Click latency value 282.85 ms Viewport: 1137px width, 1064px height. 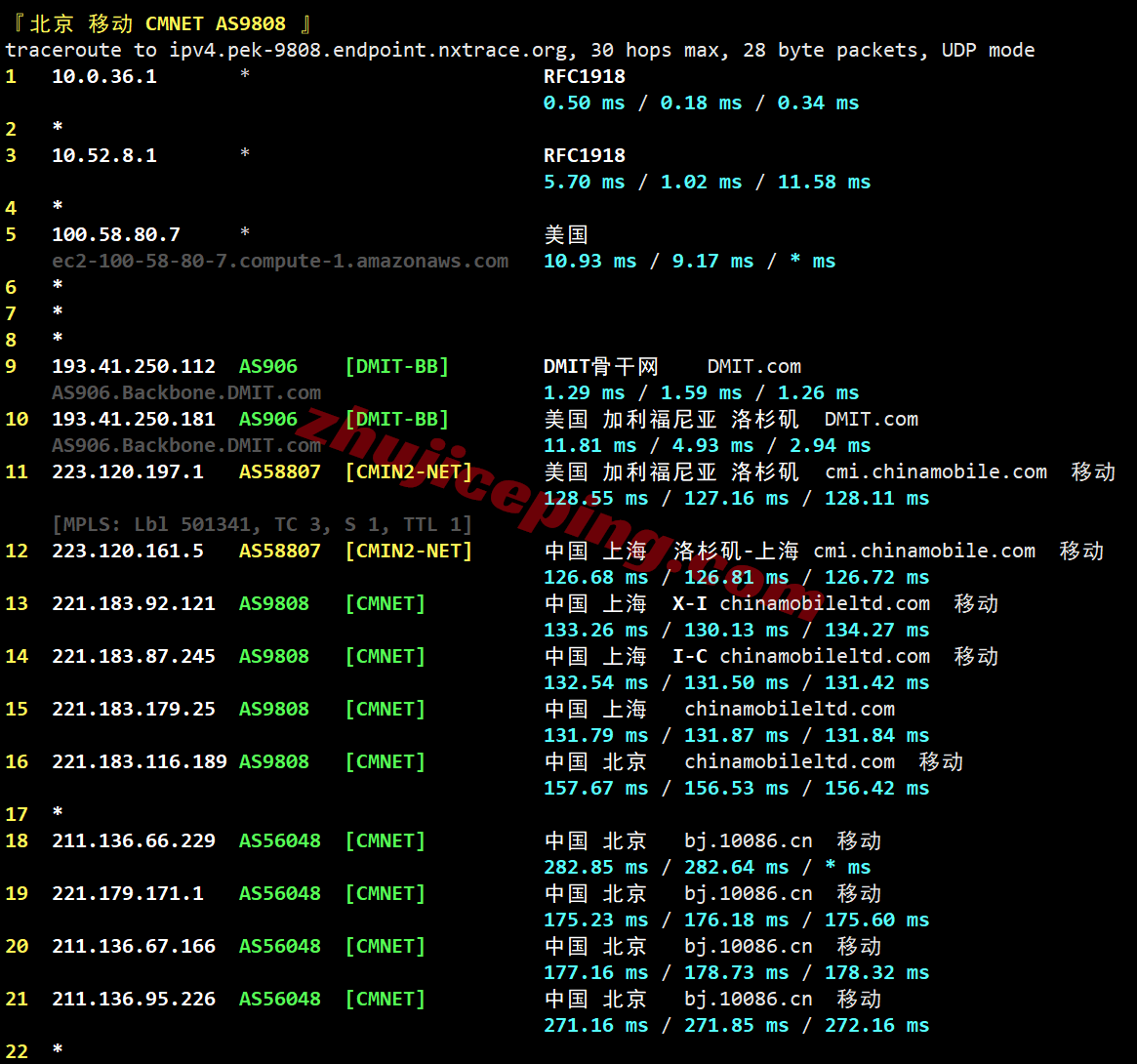[x=596, y=867]
